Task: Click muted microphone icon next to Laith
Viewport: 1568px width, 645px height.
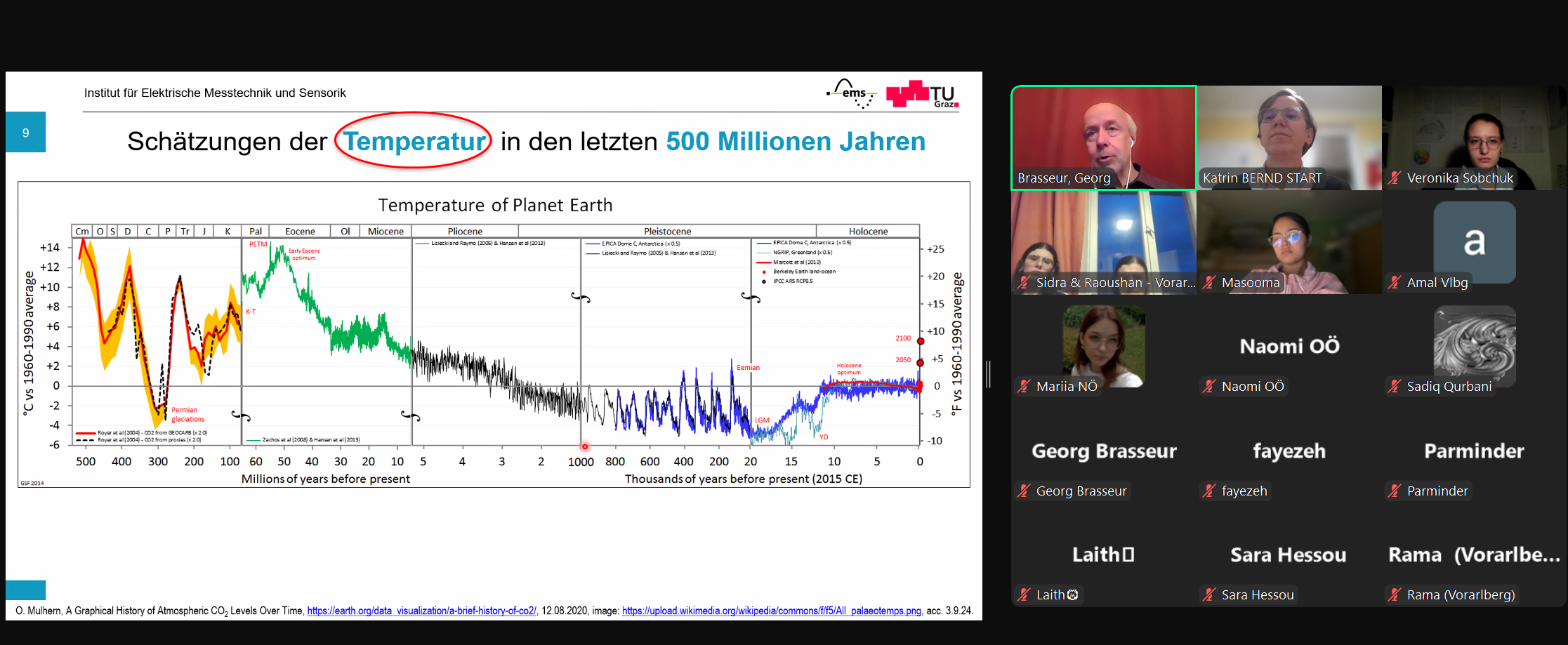Action: (x=1024, y=594)
